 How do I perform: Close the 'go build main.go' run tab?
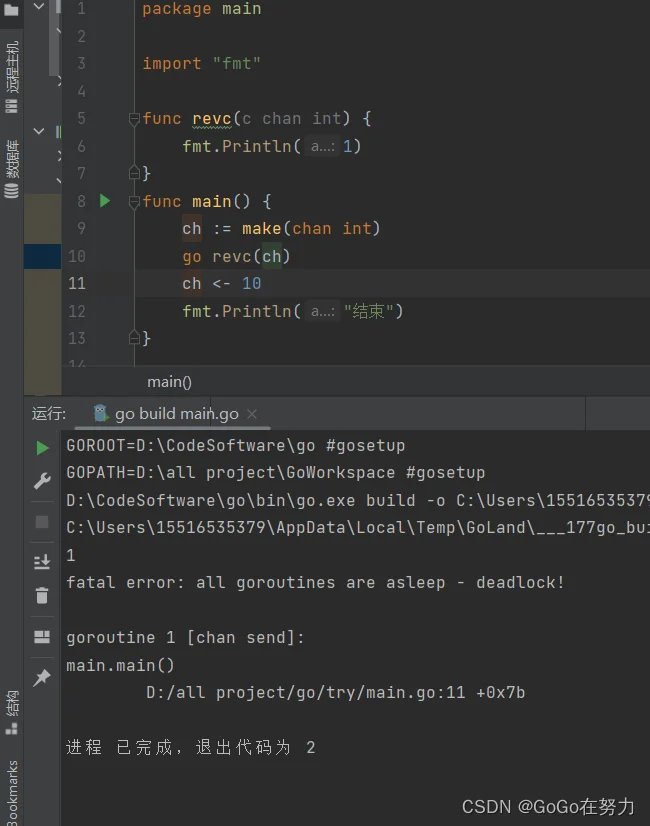click(x=252, y=414)
